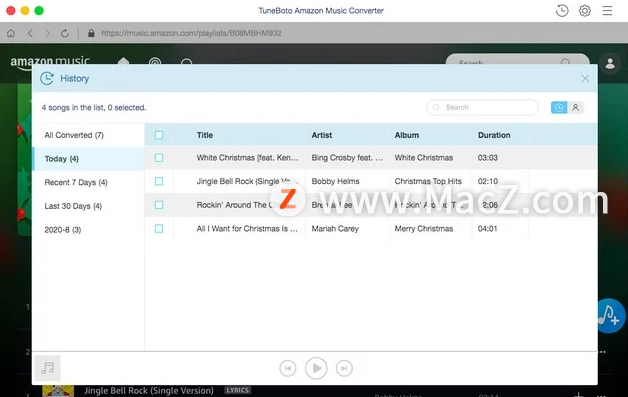Sort by the Duration column header
This screenshot has height=397, width=628.
494,135
